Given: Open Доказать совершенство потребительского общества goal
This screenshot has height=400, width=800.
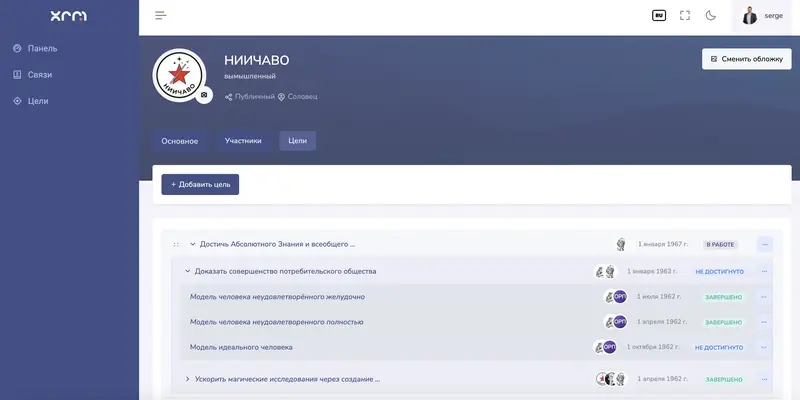Looking at the screenshot, I should coord(286,271).
